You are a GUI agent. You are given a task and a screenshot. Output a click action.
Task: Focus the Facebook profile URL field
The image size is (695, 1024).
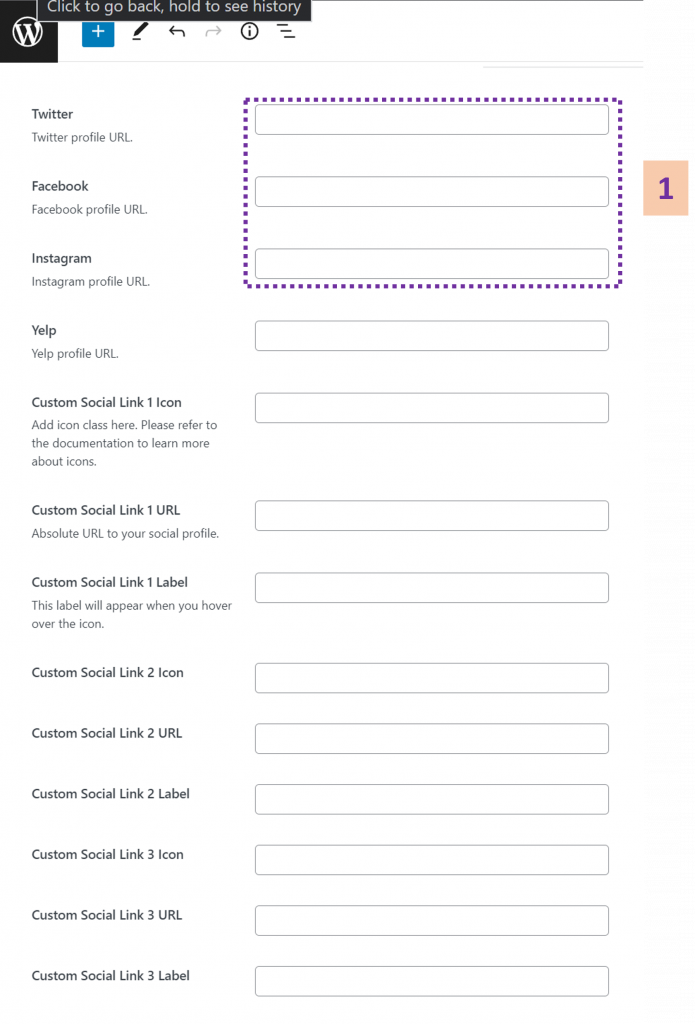(x=431, y=192)
